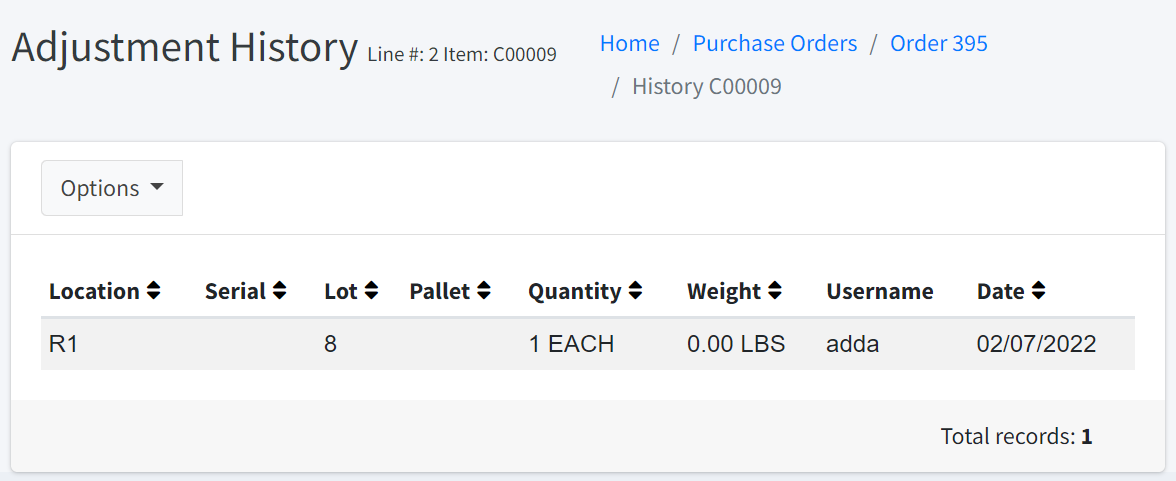Click History C00009 breadcrumb item
Screen dimensions: 1176x481
(707, 87)
